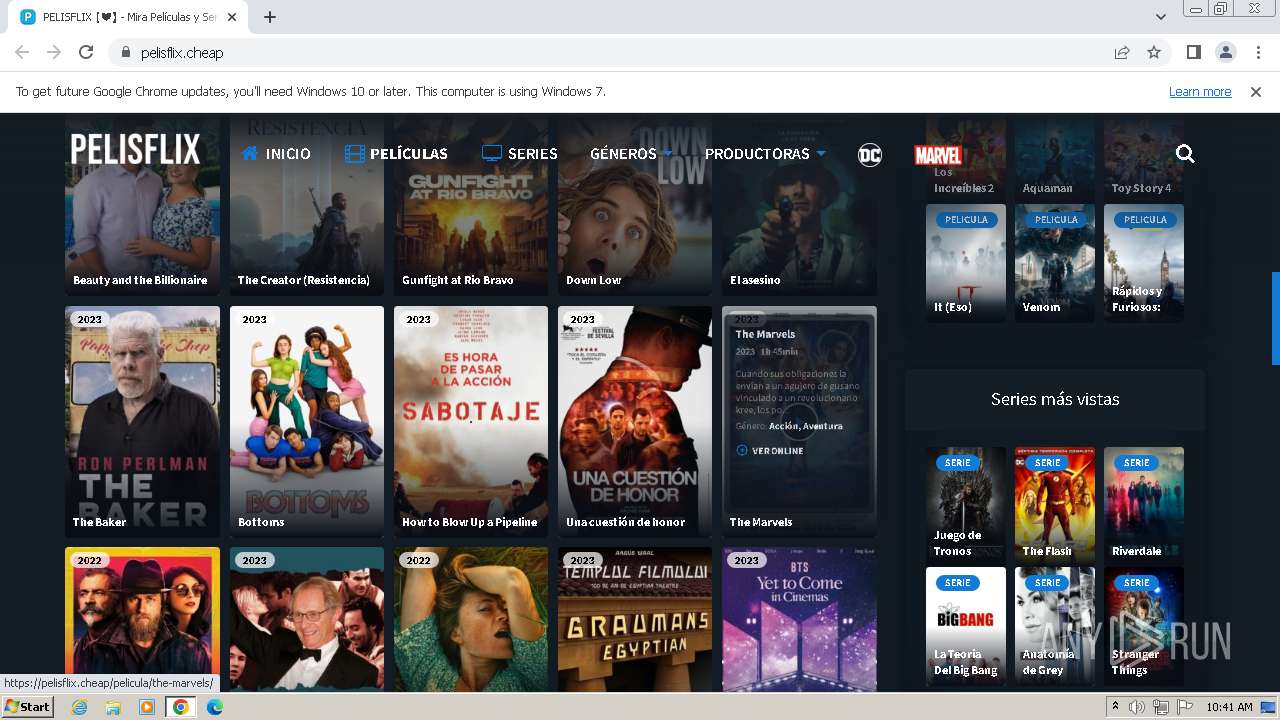
Task: Reload the page
Action: (x=86, y=52)
